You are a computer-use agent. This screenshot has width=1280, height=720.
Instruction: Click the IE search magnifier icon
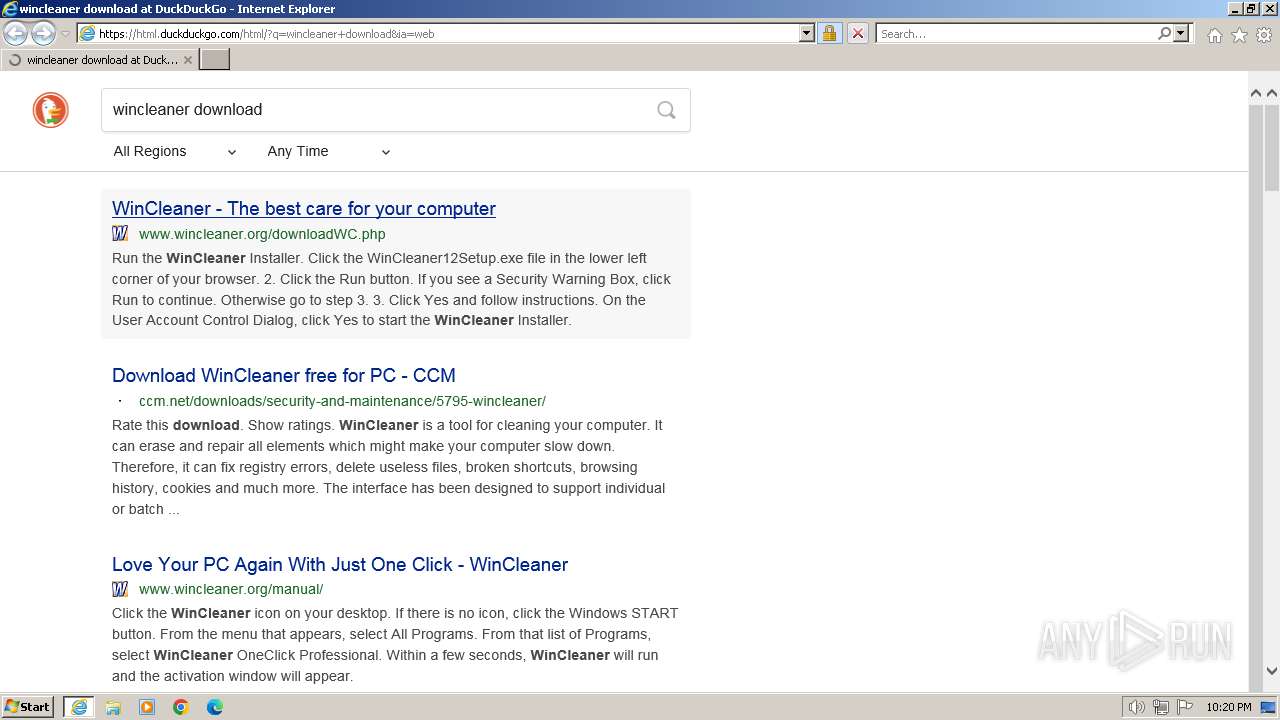pos(1164,33)
